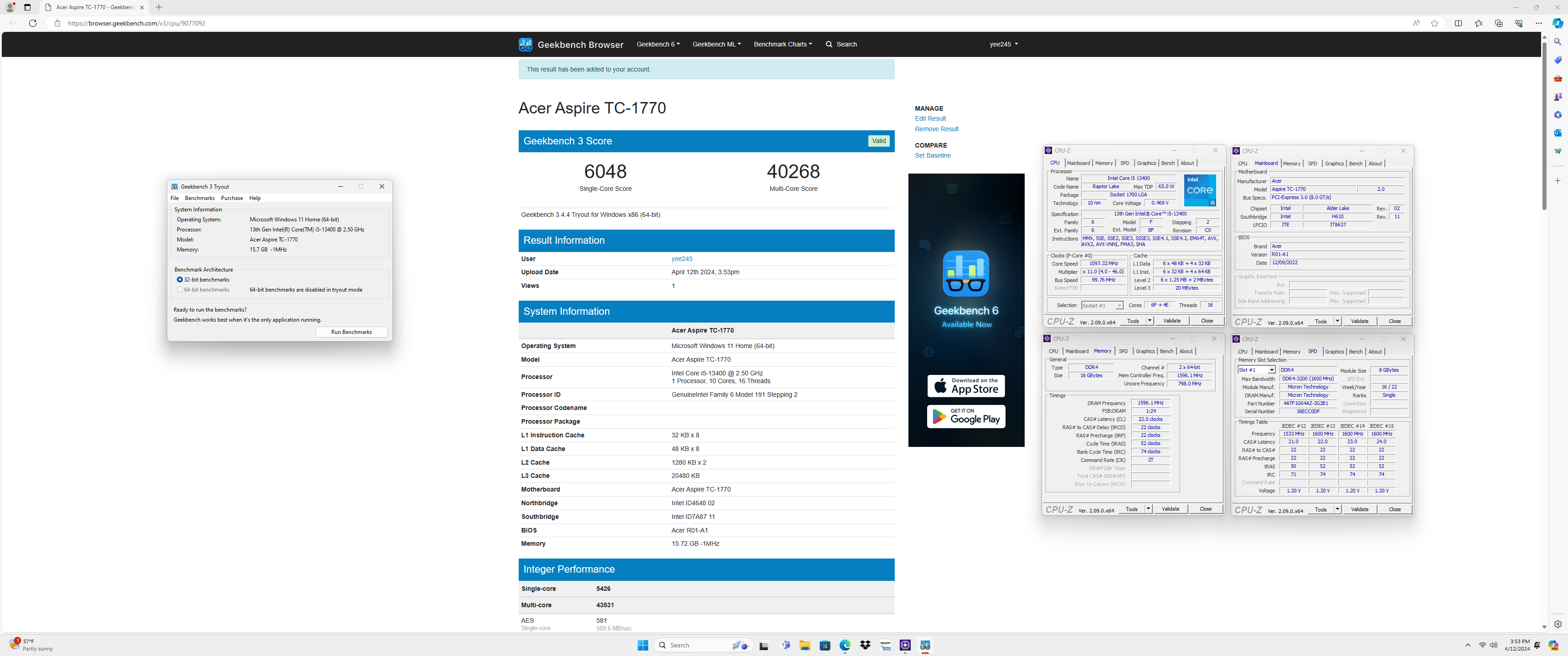Image resolution: width=1568 pixels, height=656 pixels.
Task: Open Benchmarks menu in Geekbench 3 Tryout
Action: (200, 198)
